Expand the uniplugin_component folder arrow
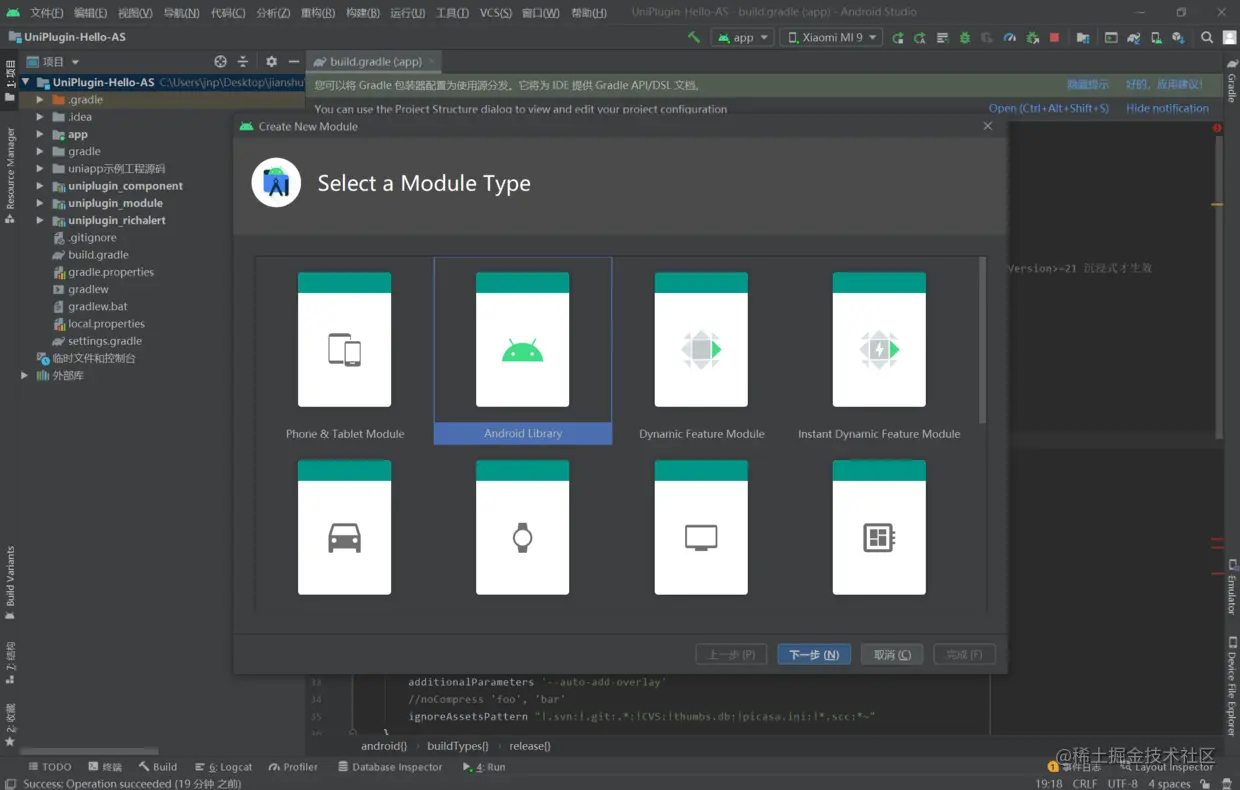 coord(40,186)
